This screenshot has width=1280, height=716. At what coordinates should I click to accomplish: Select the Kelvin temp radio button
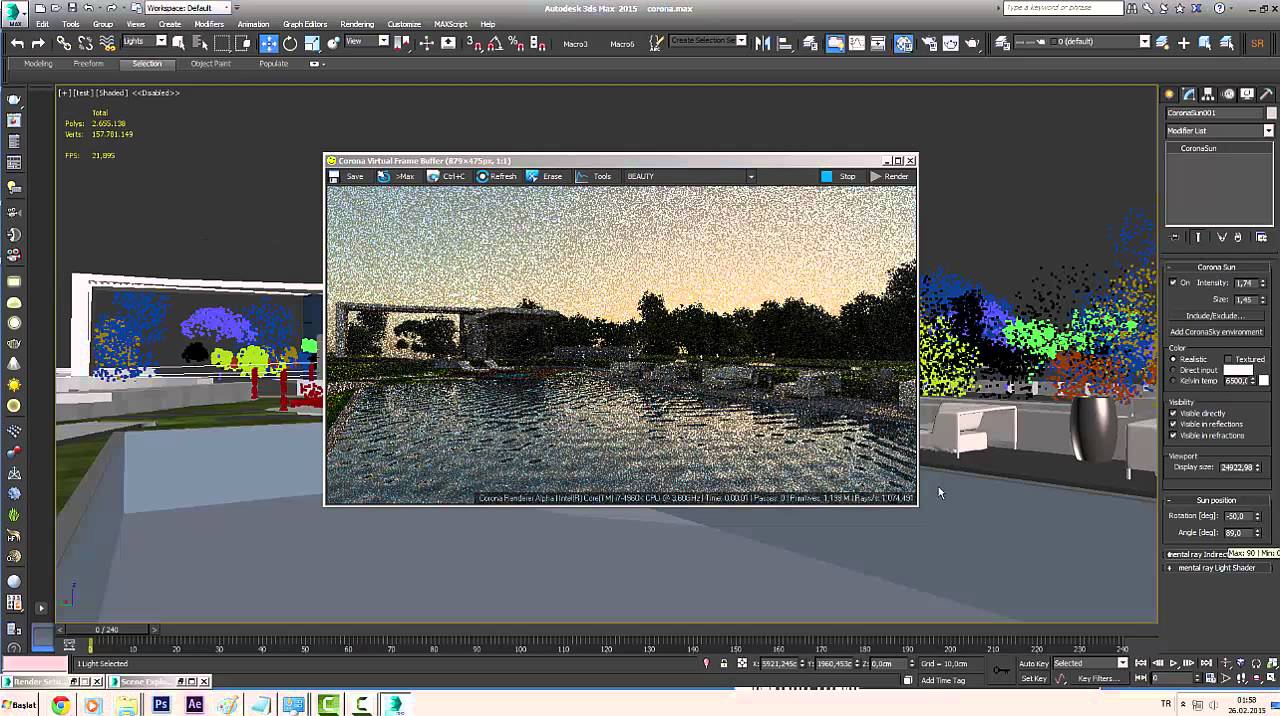pyautogui.click(x=1174, y=381)
